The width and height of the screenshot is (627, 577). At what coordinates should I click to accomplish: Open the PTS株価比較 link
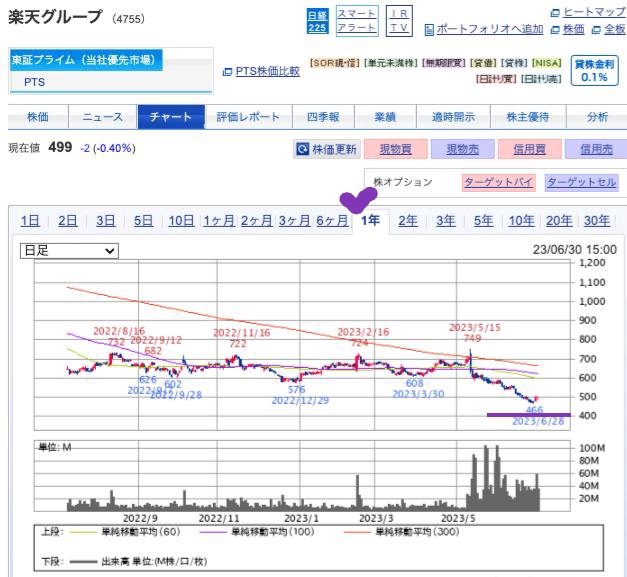(268, 71)
